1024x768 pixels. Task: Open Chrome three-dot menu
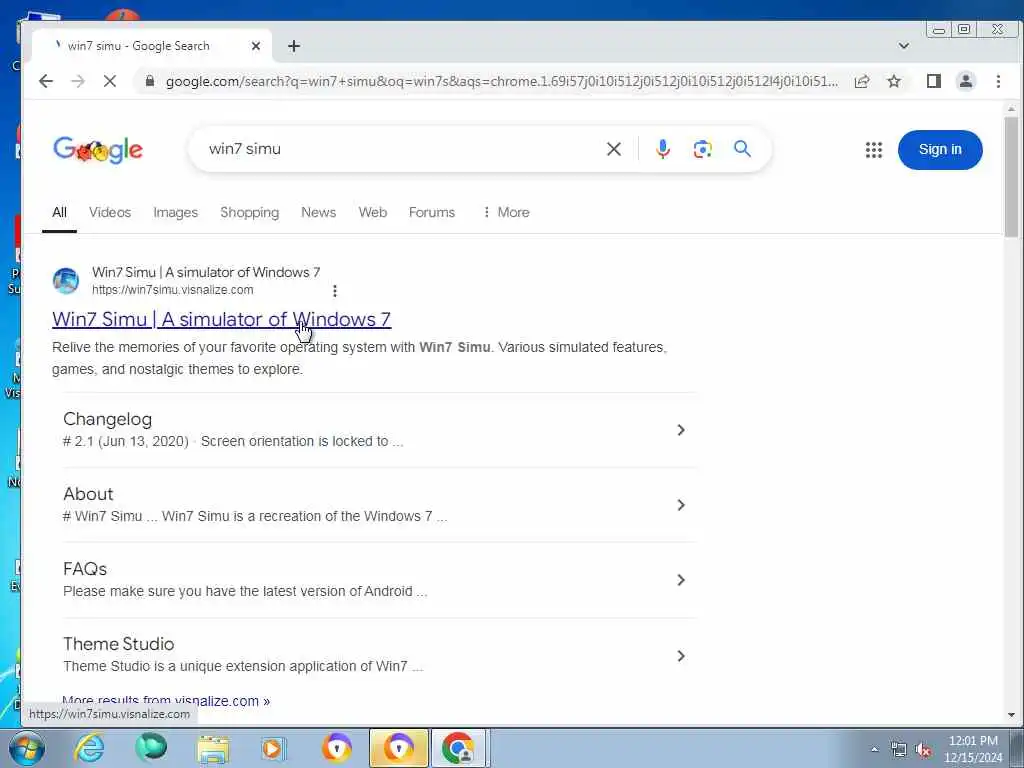pyautogui.click(x=998, y=81)
